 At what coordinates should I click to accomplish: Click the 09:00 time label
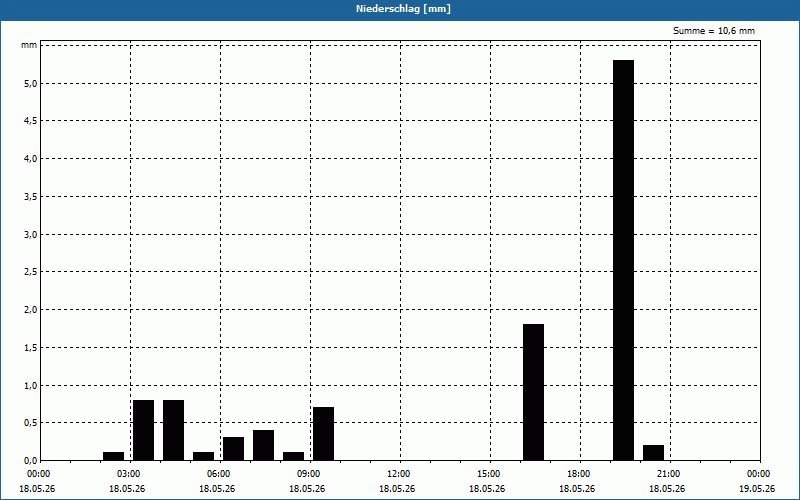[x=309, y=474]
